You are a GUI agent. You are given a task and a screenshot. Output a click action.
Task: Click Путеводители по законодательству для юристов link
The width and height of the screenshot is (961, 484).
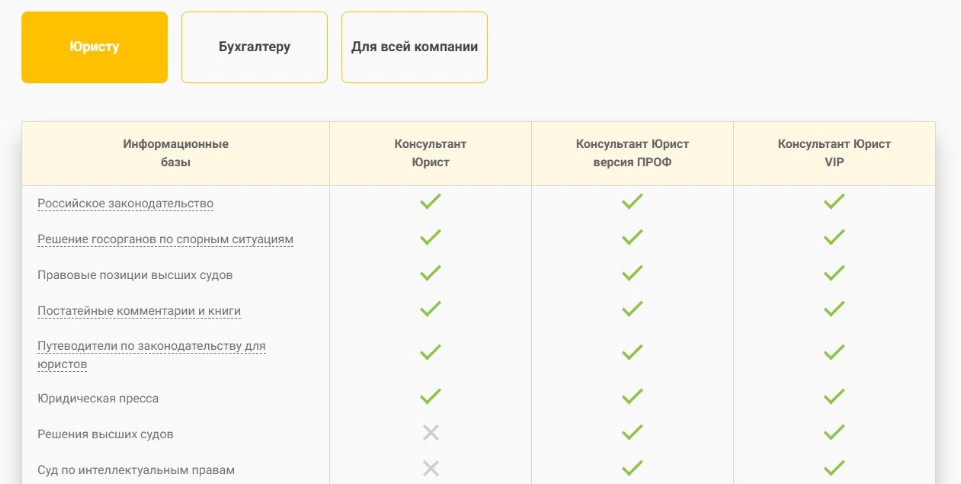tap(151, 347)
